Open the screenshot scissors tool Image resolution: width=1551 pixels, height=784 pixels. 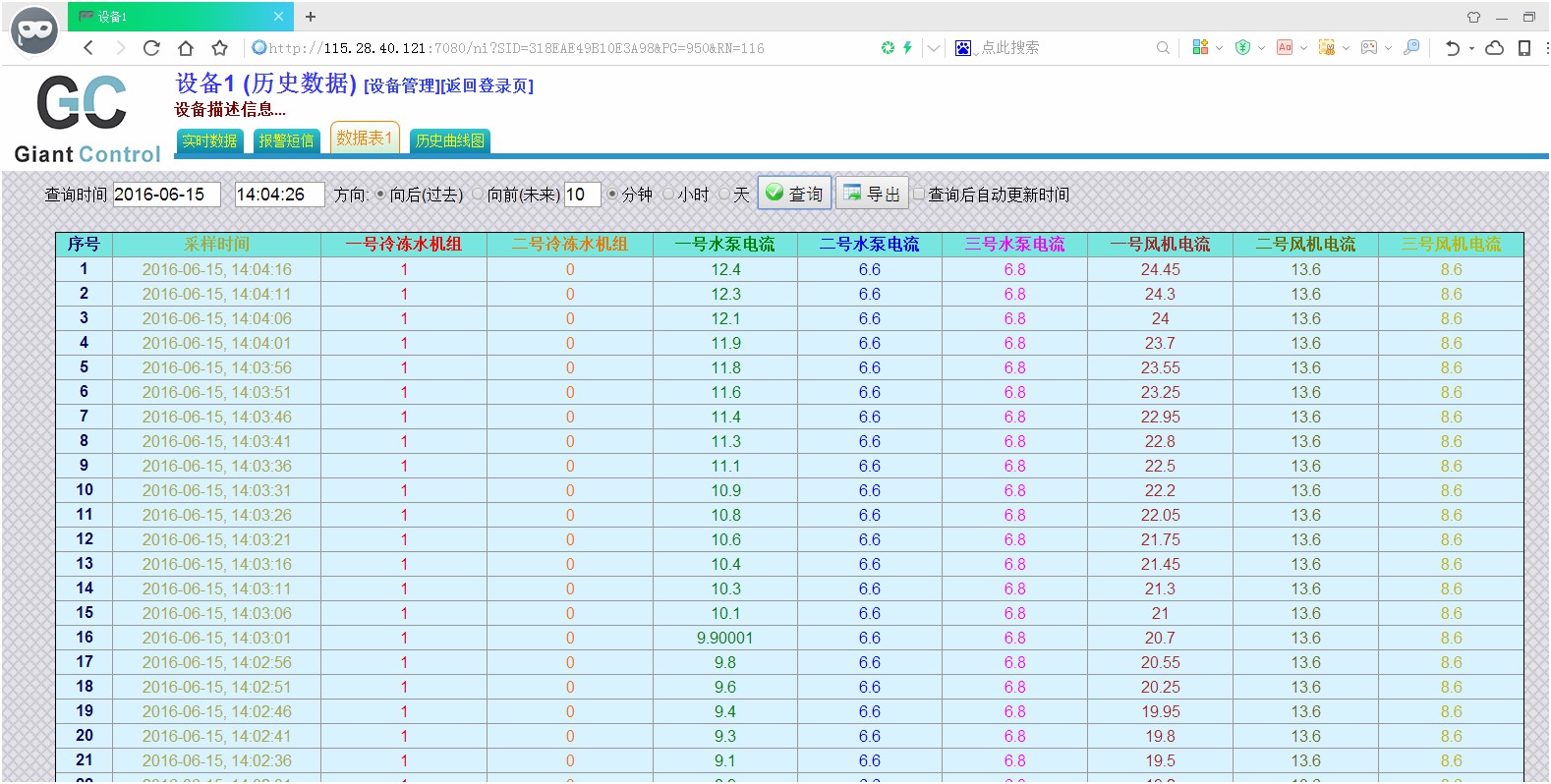click(1326, 47)
